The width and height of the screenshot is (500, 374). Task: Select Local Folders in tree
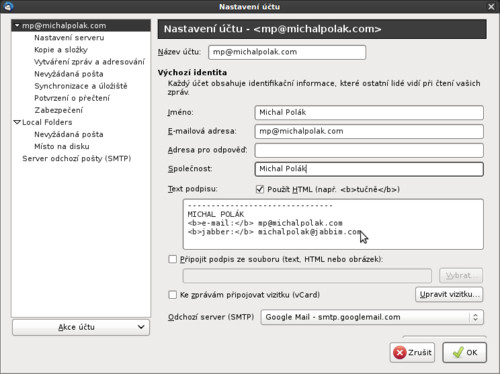47,122
